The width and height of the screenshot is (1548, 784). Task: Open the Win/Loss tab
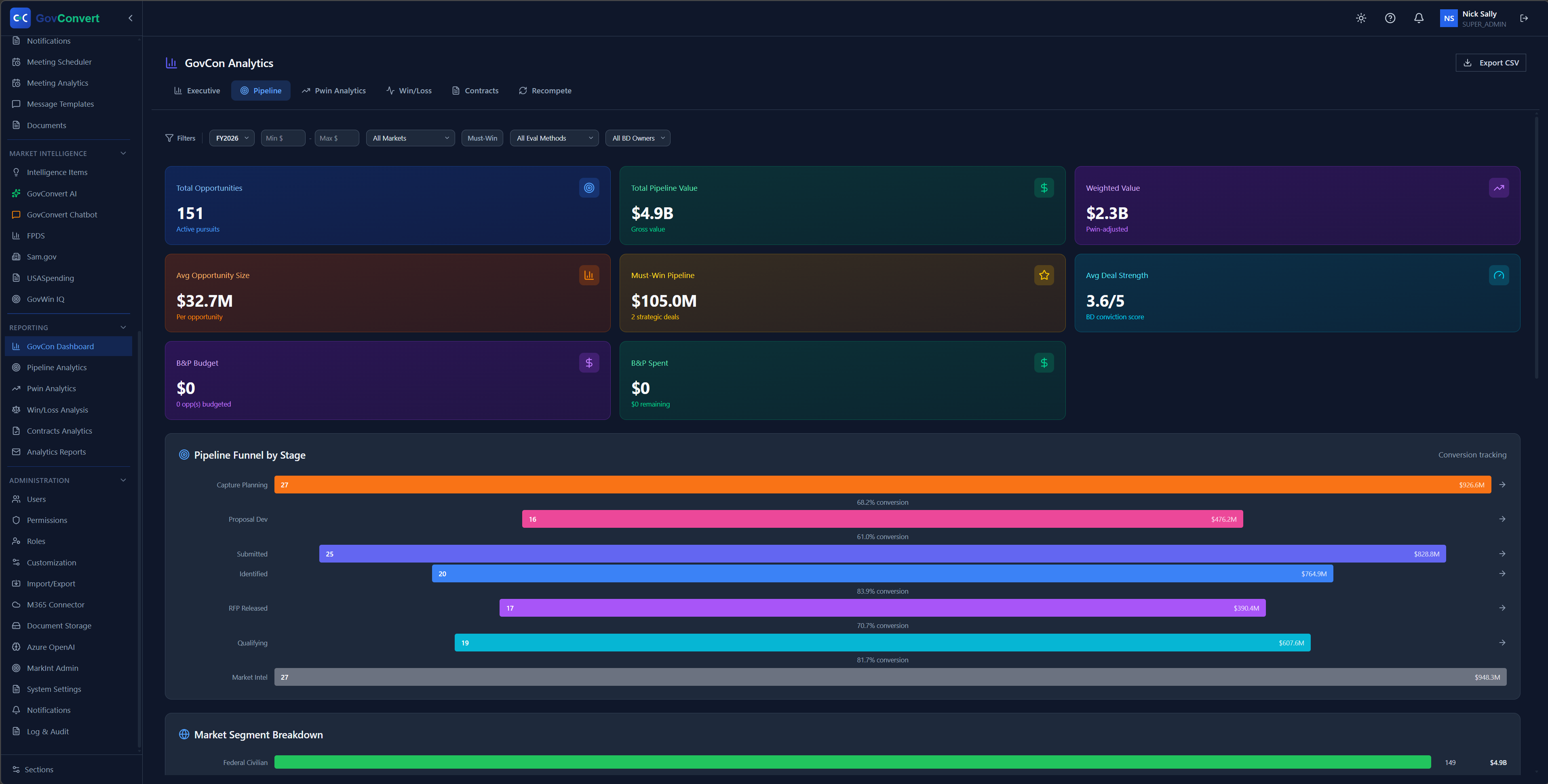409,91
